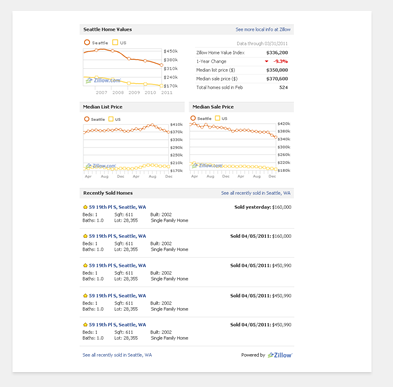Click Seattle legend marker in Median List Price chart

(x=87, y=119)
